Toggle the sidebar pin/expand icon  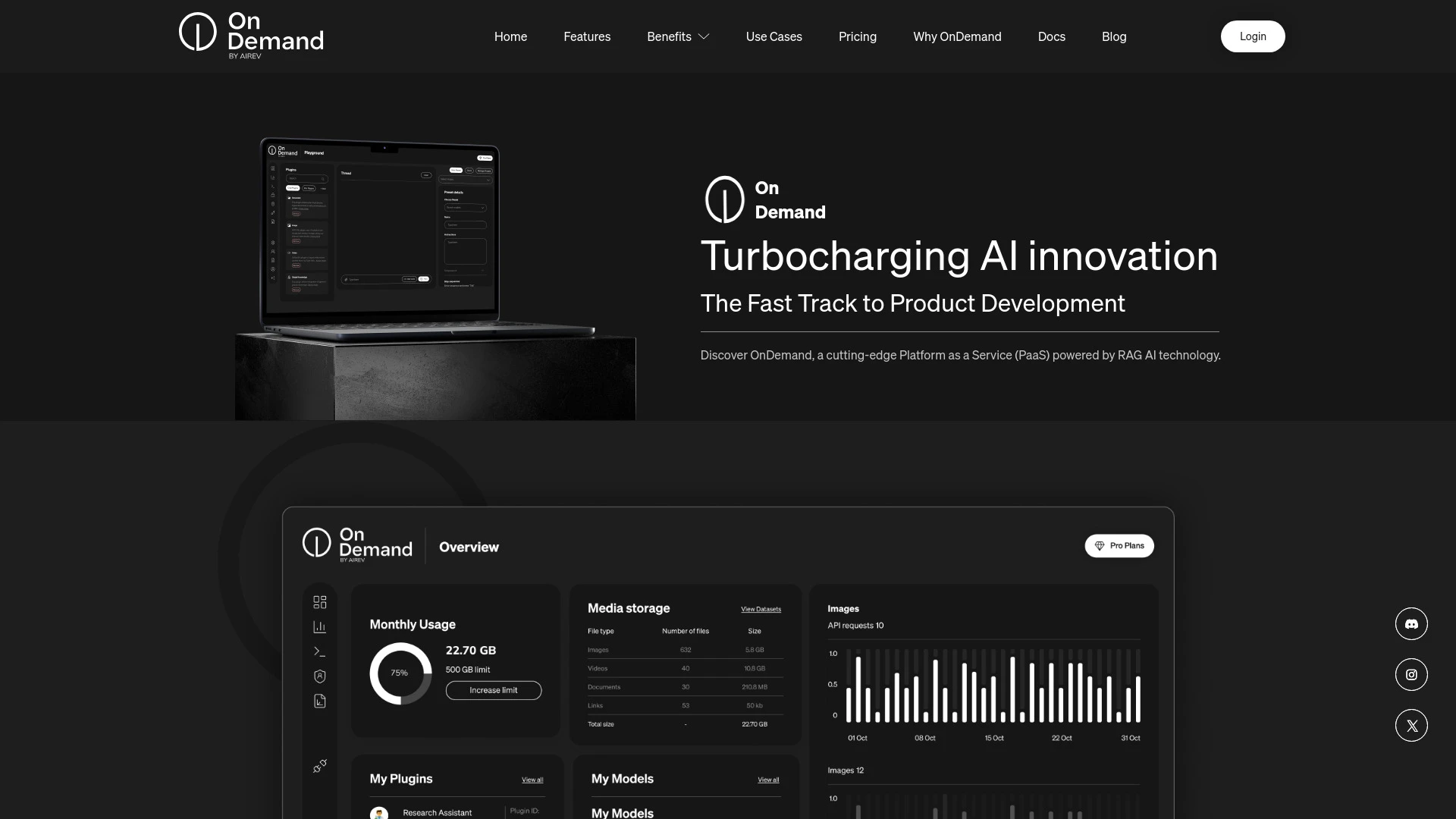click(x=320, y=766)
